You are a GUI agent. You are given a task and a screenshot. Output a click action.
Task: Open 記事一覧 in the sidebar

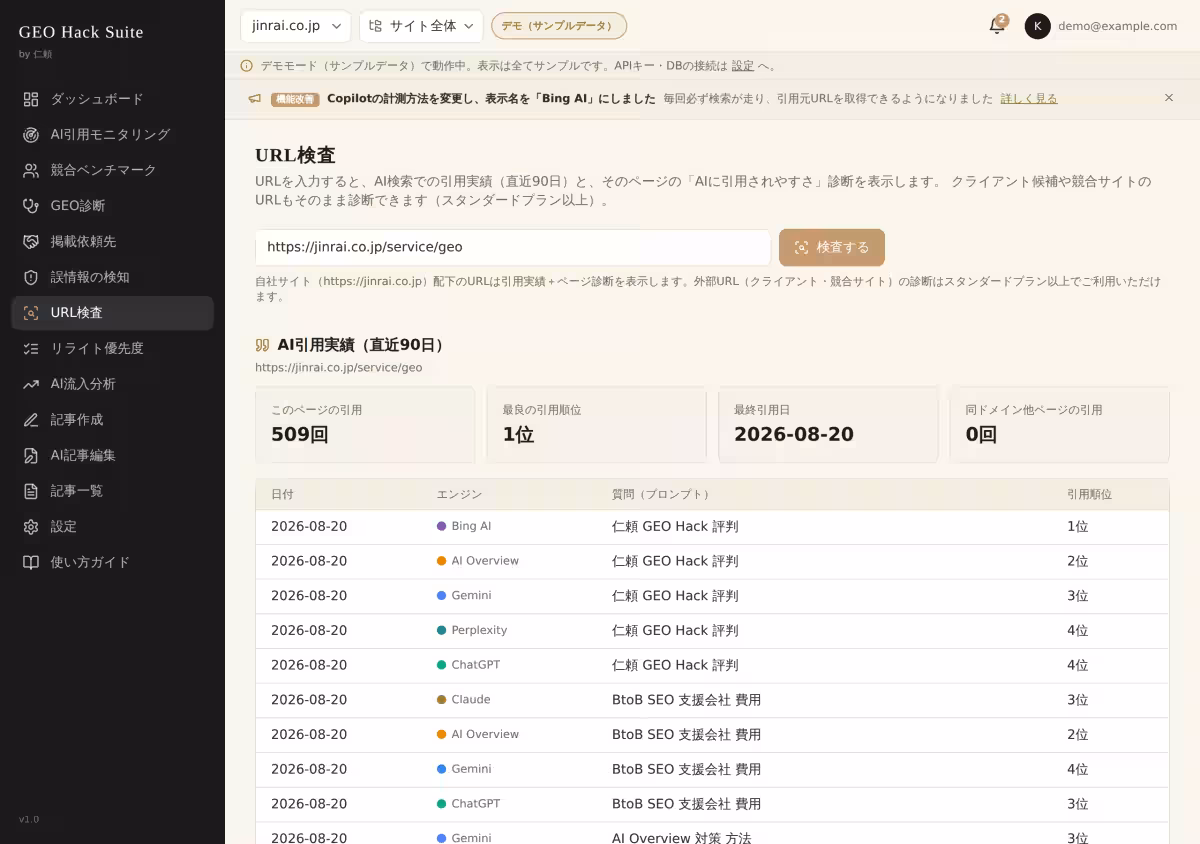(x=112, y=491)
